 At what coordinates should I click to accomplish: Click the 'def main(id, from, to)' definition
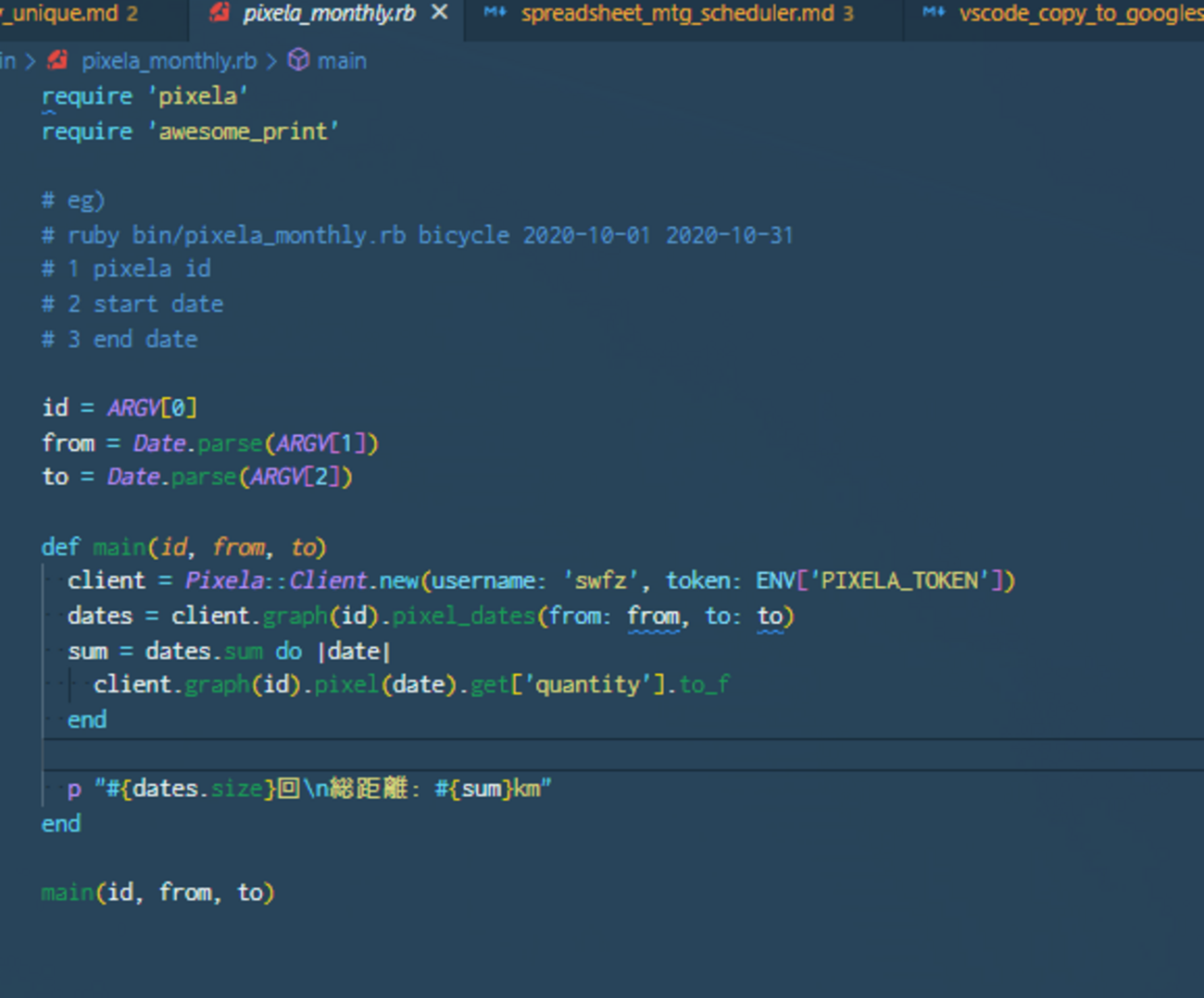pyautogui.click(x=184, y=547)
